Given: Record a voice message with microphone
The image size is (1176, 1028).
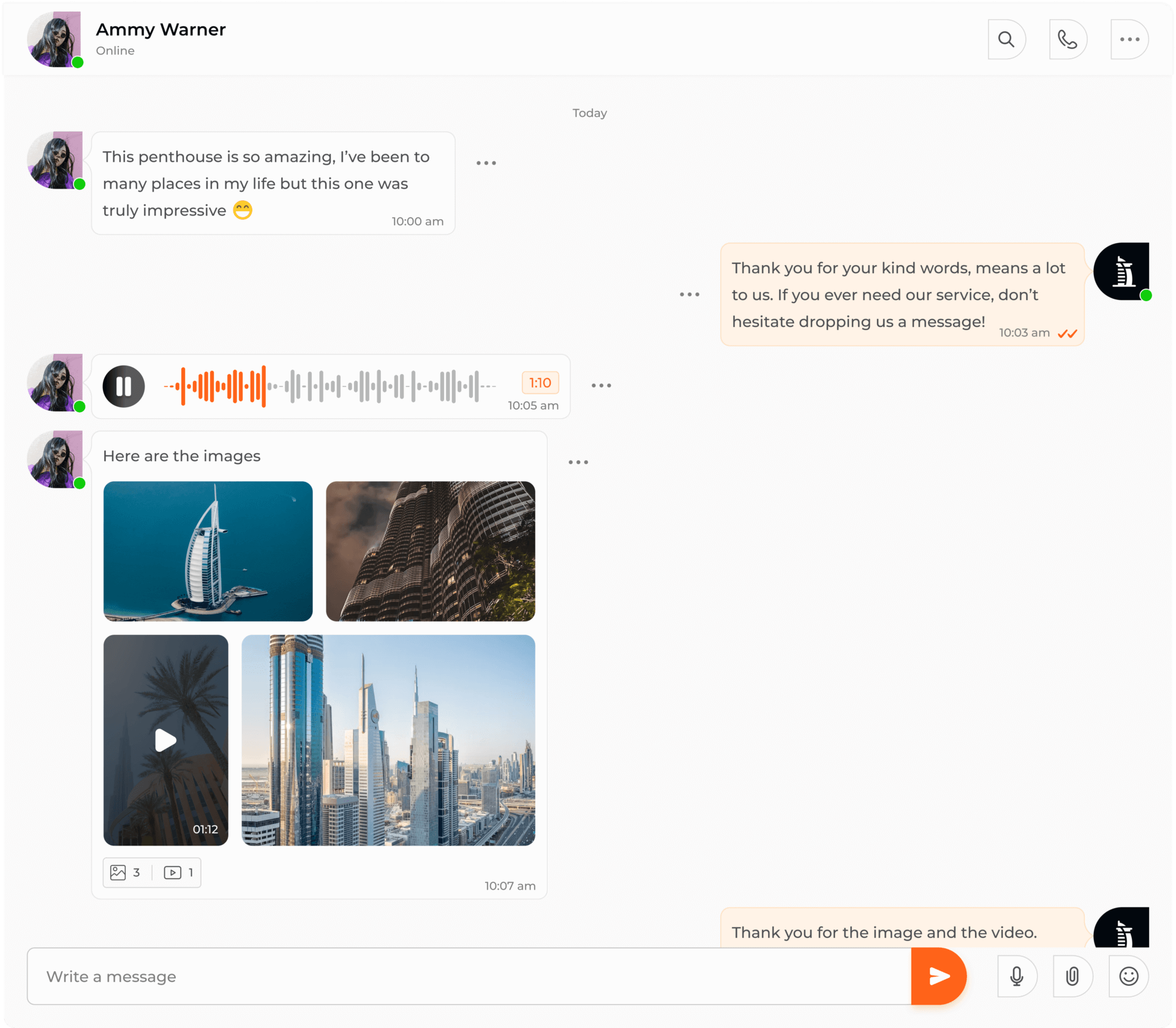Looking at the screenshot, I should (x=1017, y=977).
